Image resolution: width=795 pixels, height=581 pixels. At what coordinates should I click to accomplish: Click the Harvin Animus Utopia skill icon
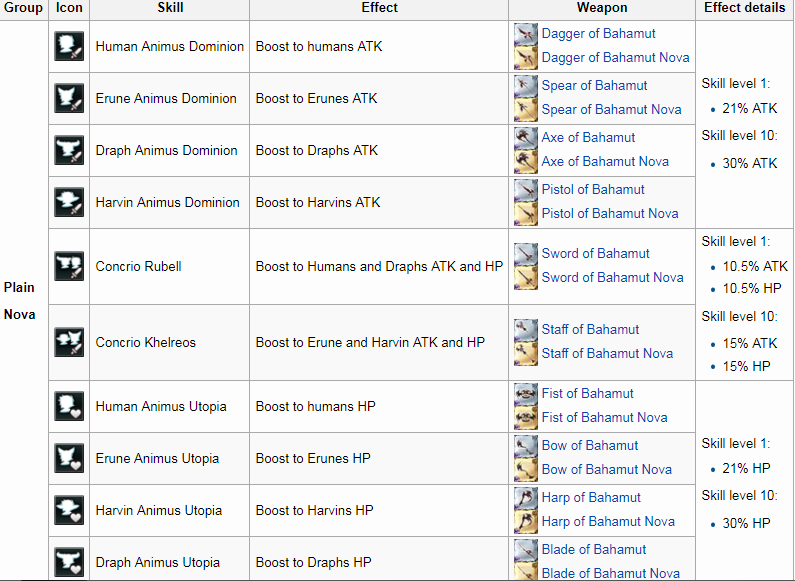click(x=69, y=511)
